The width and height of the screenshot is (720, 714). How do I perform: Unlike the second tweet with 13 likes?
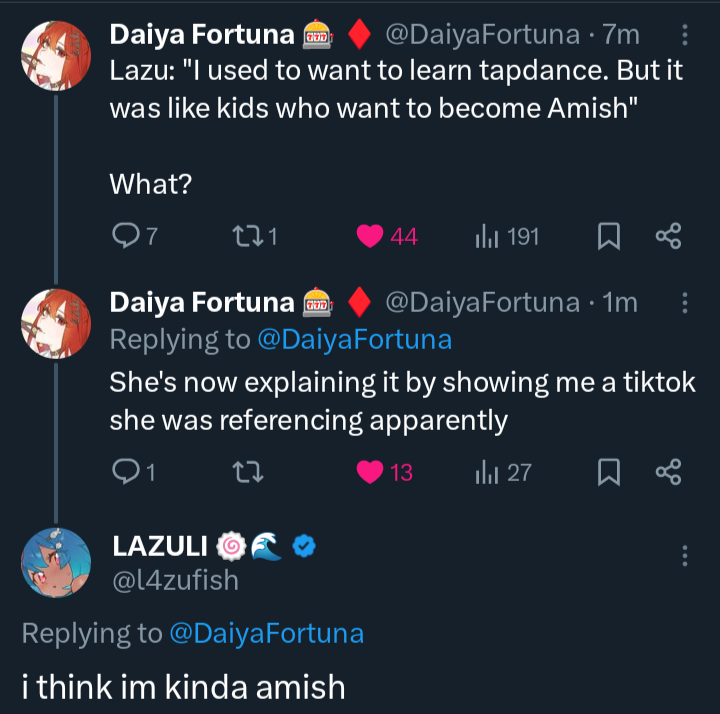(x=371, y=472)
